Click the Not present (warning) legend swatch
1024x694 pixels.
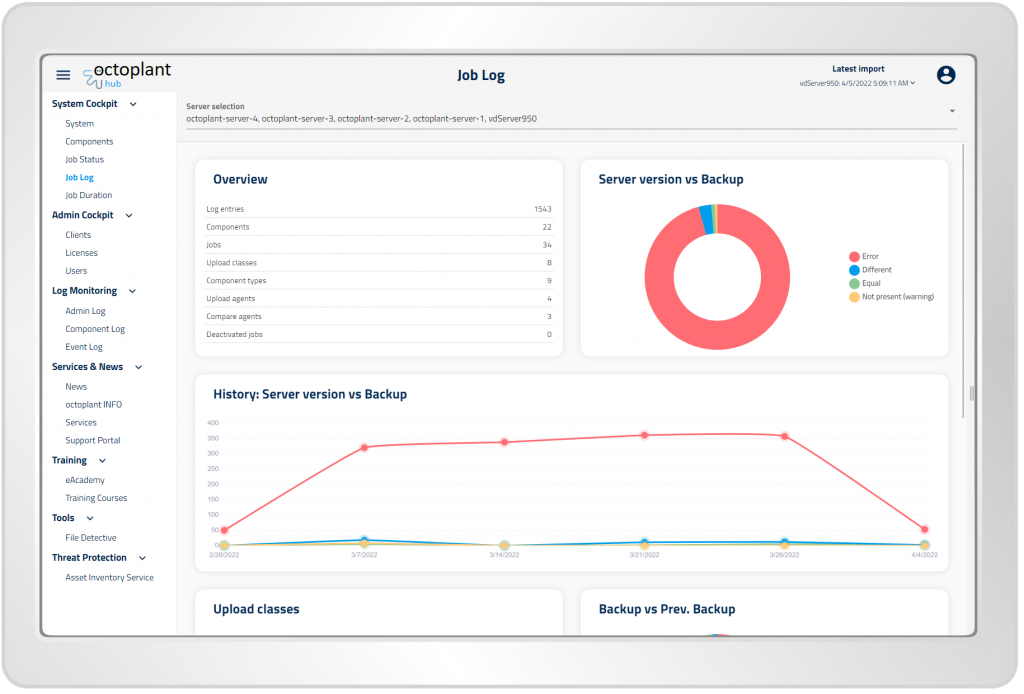point(854,297)
